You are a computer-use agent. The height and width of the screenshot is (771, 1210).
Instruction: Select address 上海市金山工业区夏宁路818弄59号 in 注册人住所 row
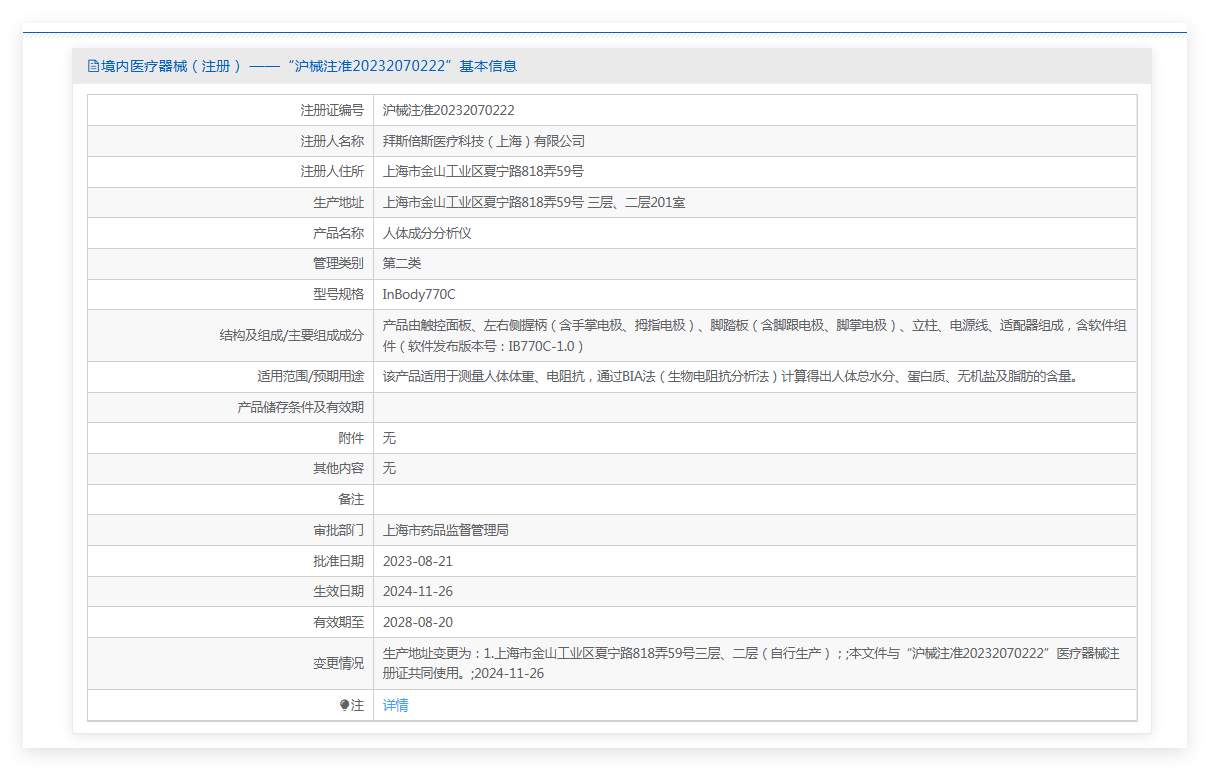pos(483,171)
